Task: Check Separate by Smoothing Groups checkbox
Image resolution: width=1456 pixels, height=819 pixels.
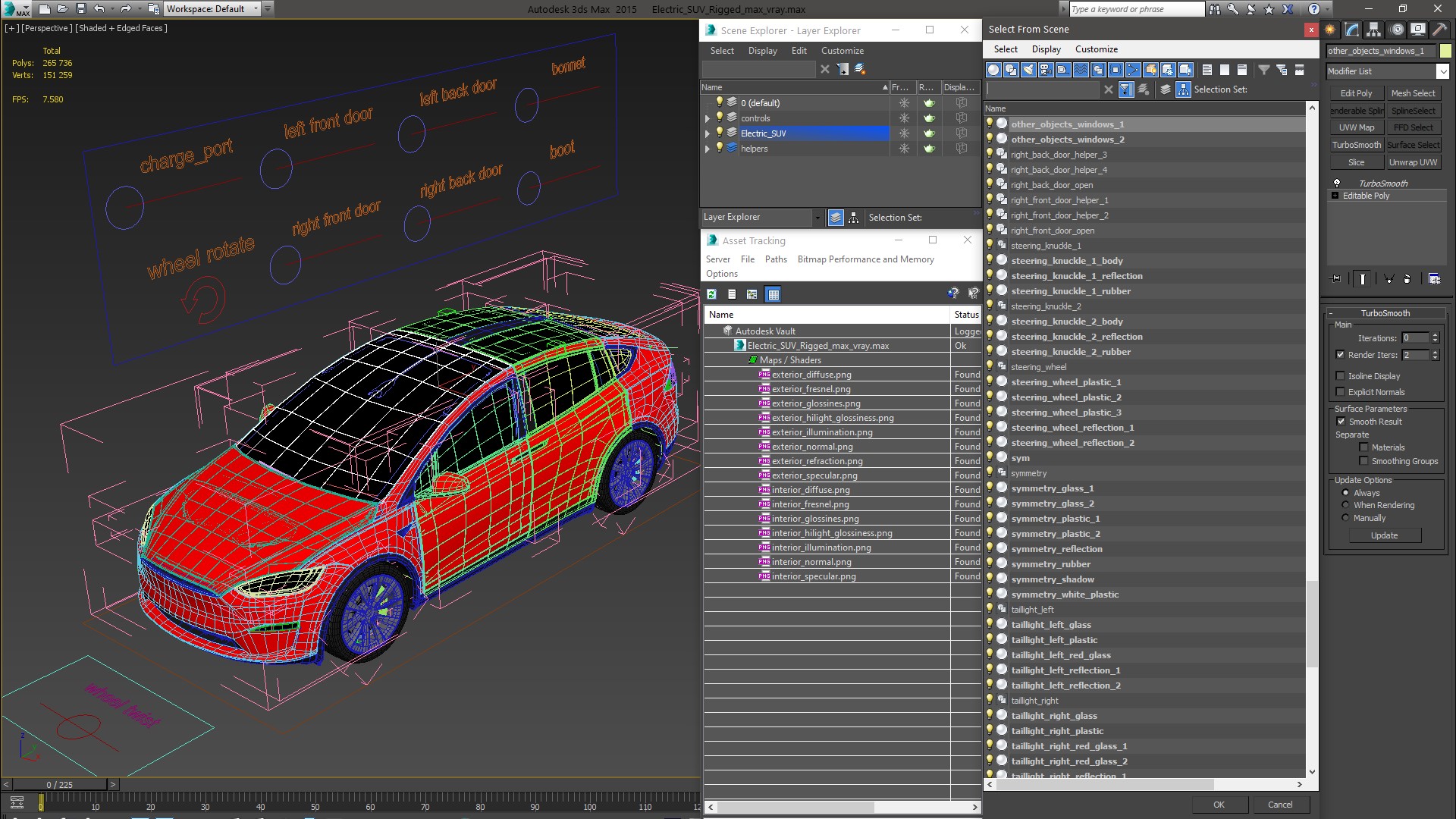Action: pyautogui.click(x=1363, y=461)
